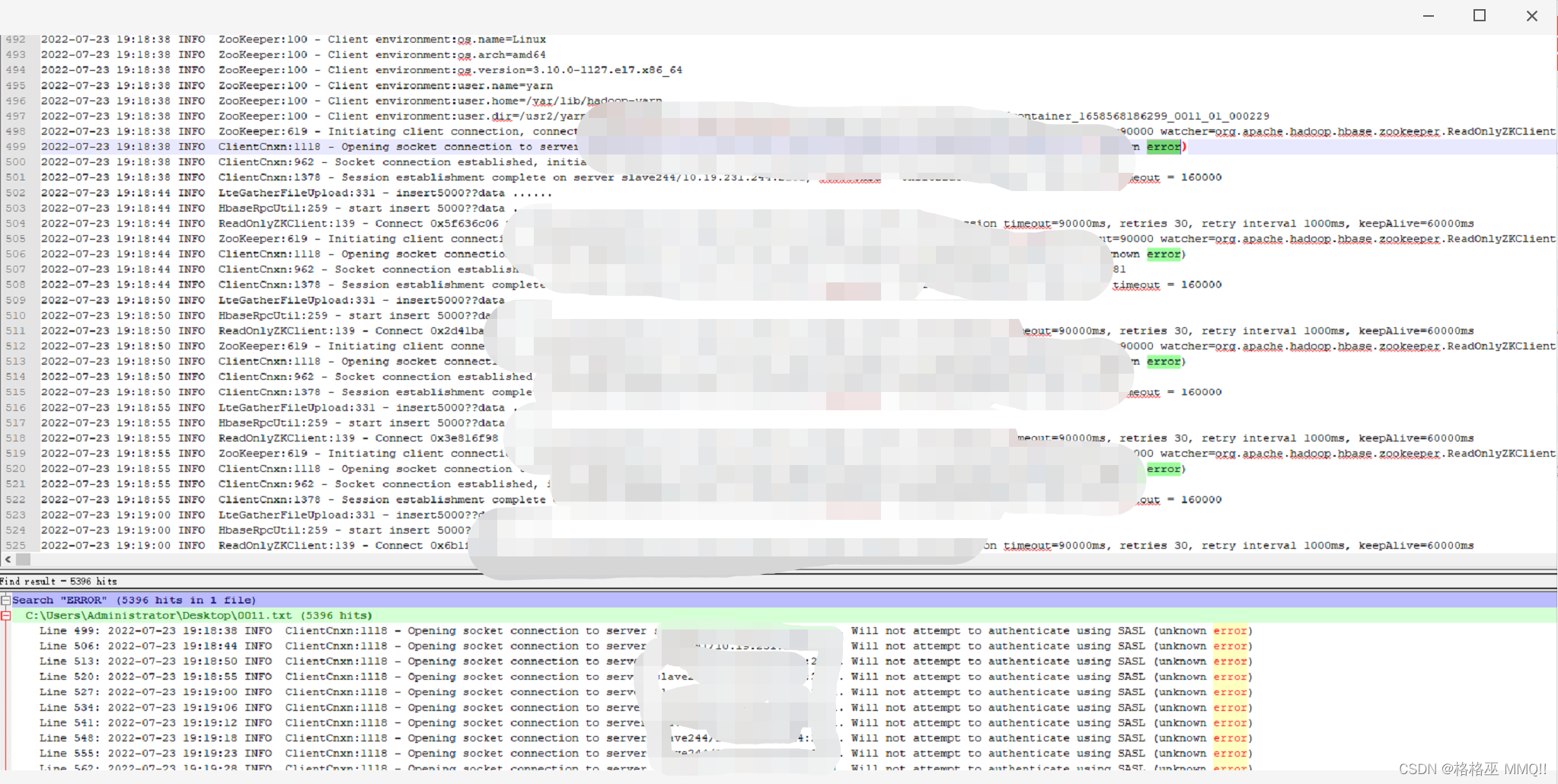Click "Connect 0x2d41ba" text on line 511
Viewport: 1558px width, 784px height.
pos(429,331)
